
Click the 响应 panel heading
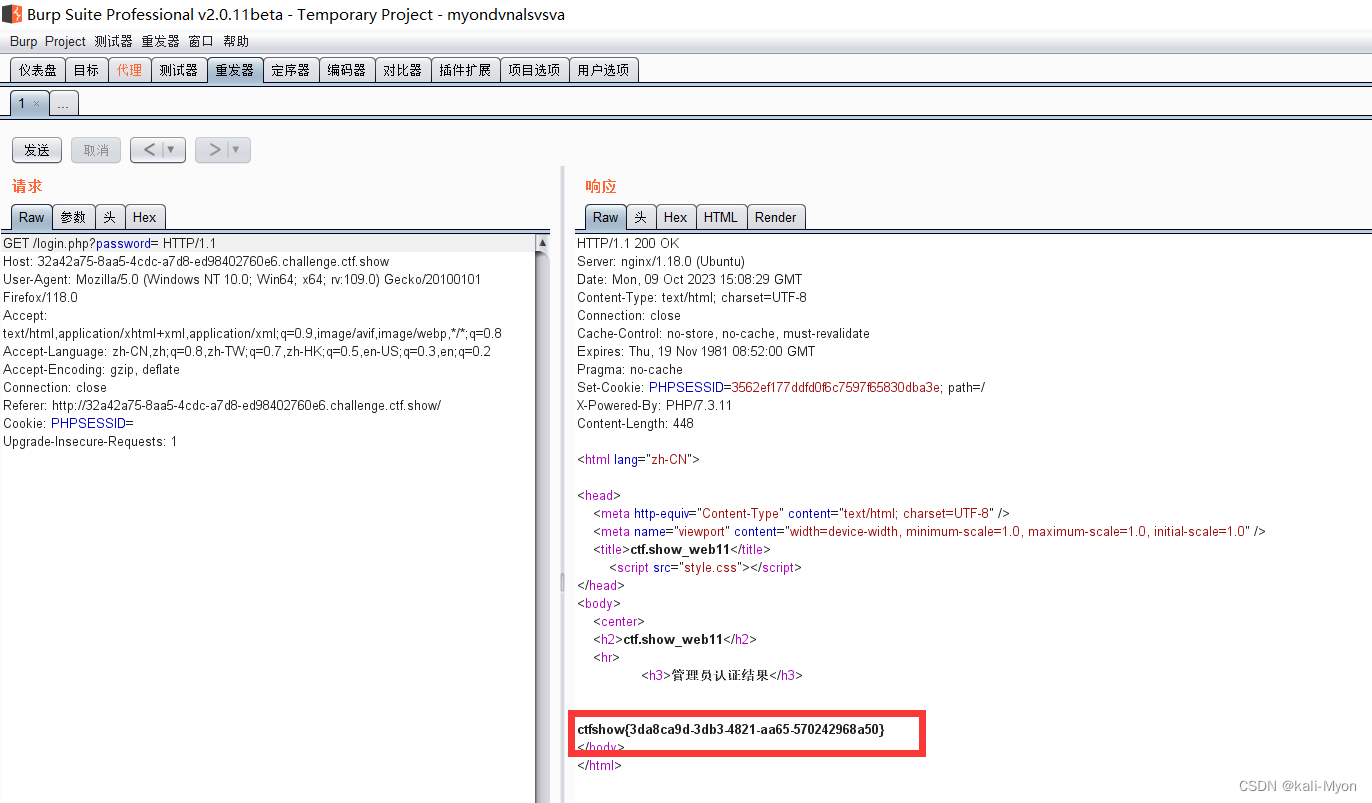tap(601, 186)
